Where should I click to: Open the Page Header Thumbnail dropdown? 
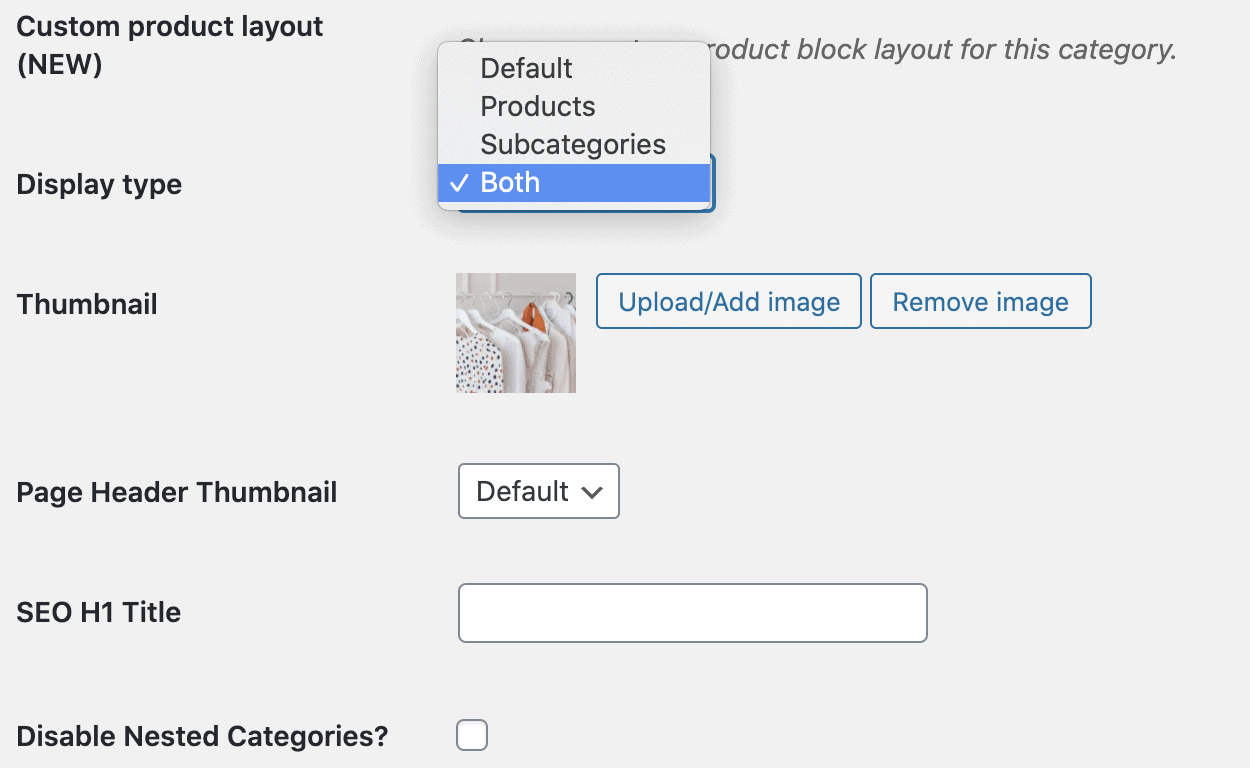click(538, 491)
